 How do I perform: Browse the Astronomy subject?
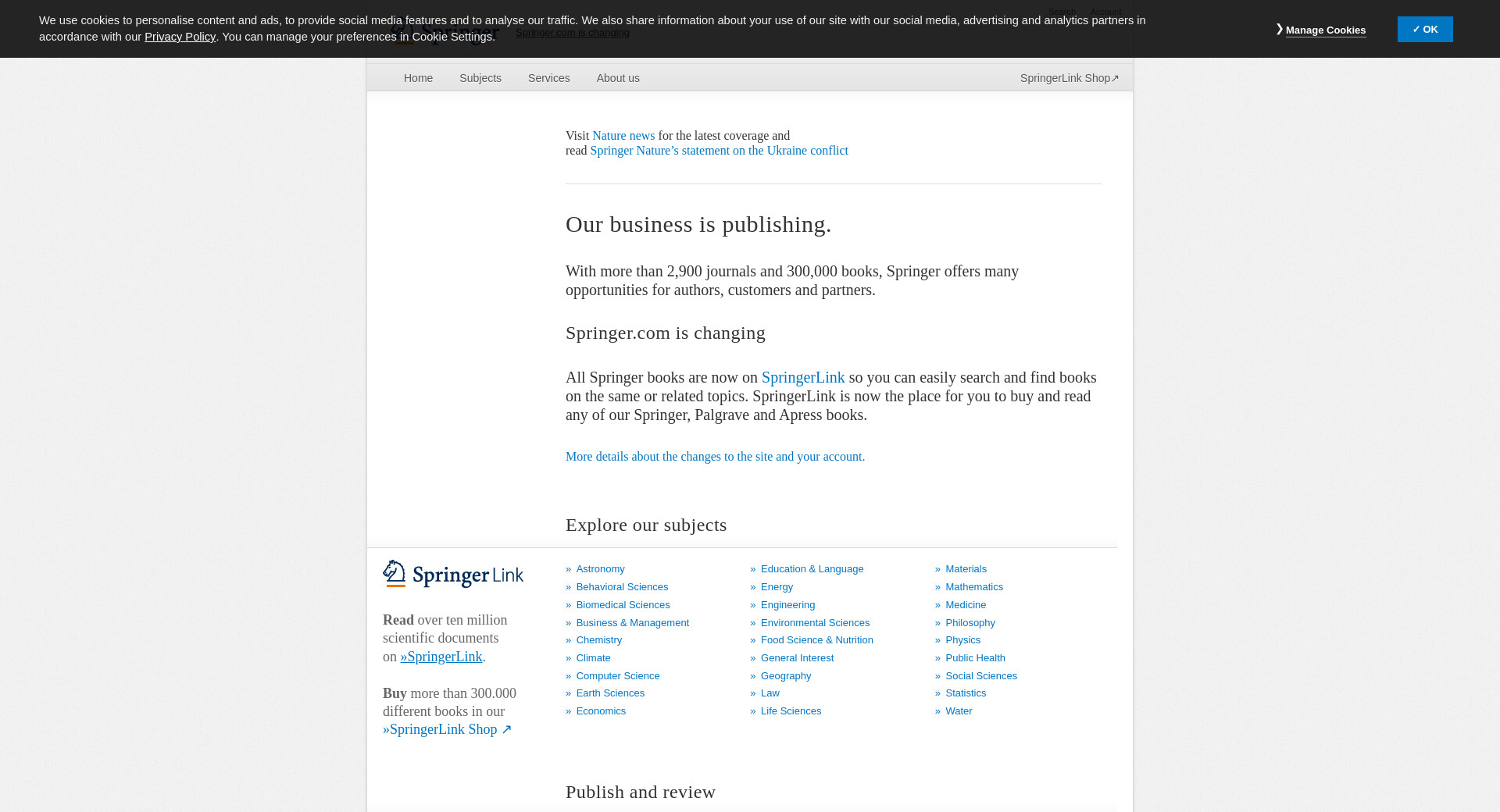[x=600, y=569]
